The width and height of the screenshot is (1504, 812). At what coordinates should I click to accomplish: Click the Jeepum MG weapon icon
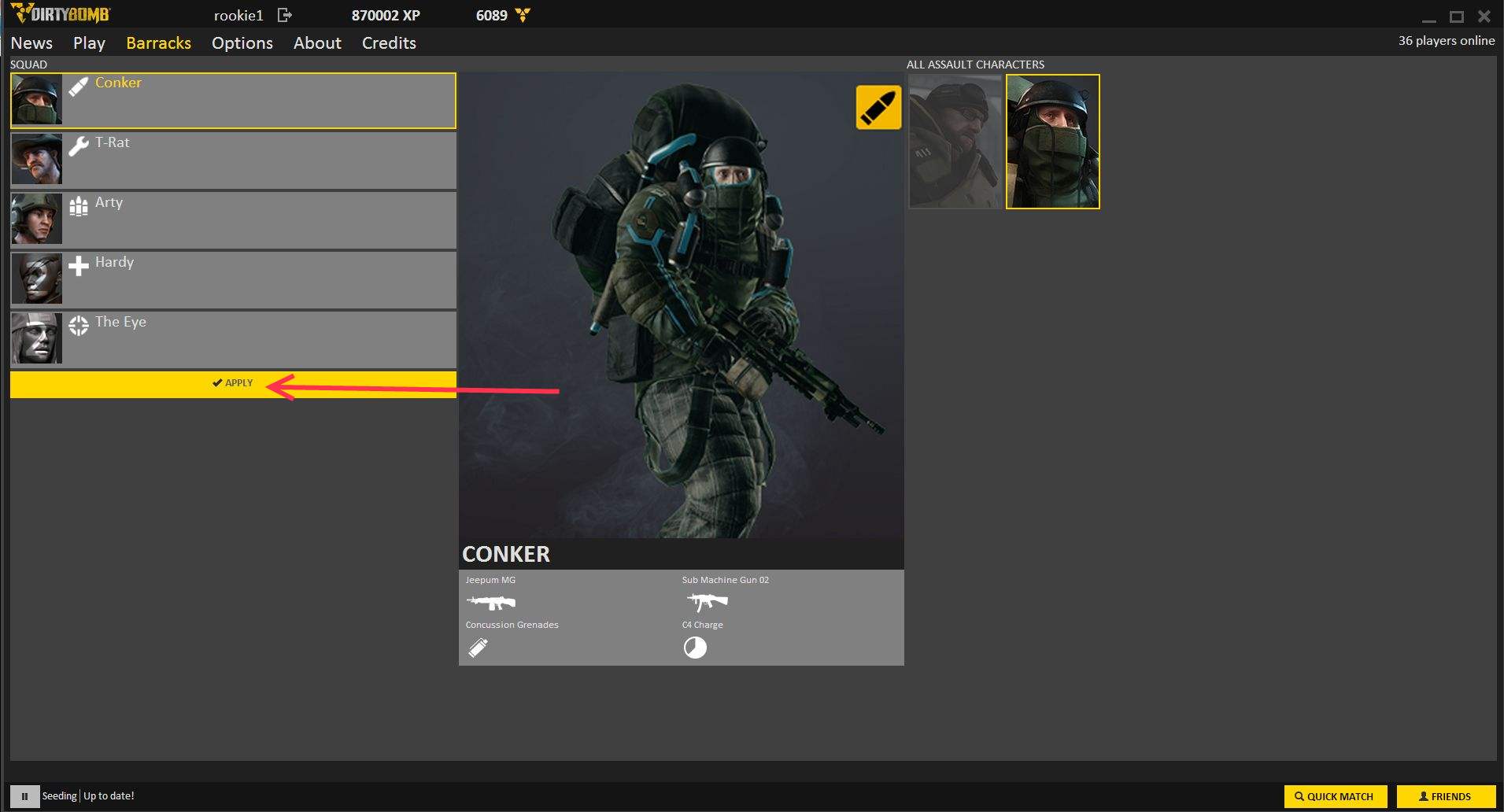tap(491, 603)
